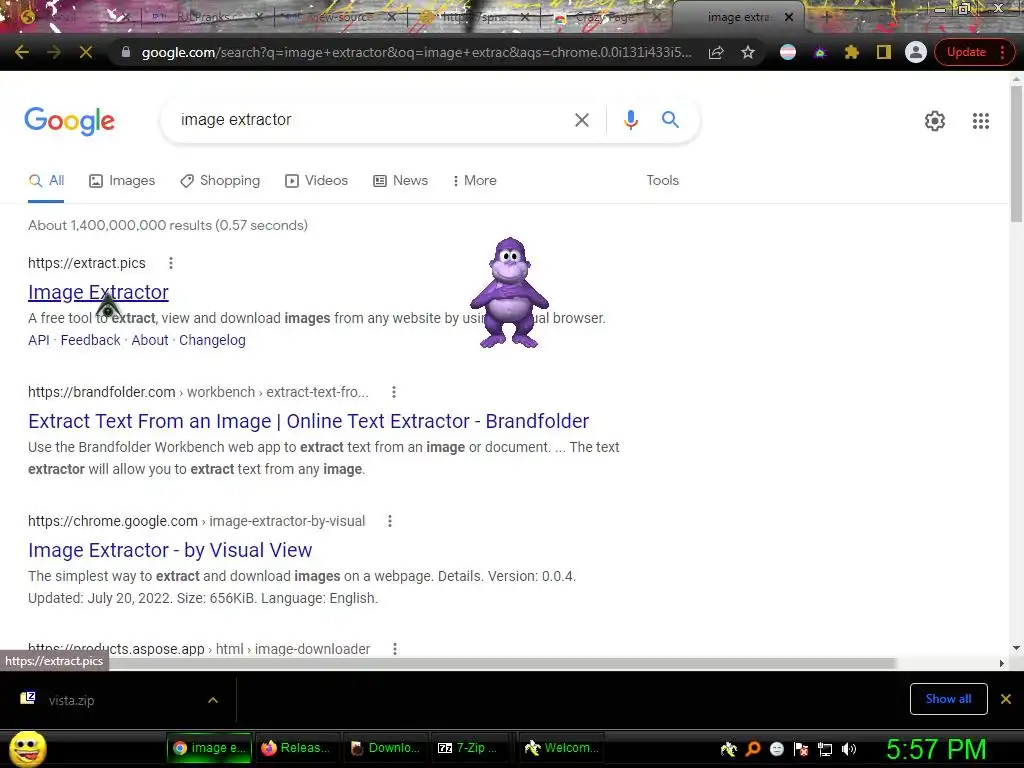
Task: Click the vertical page scrollbar
Action: [x=1016, y=153]
